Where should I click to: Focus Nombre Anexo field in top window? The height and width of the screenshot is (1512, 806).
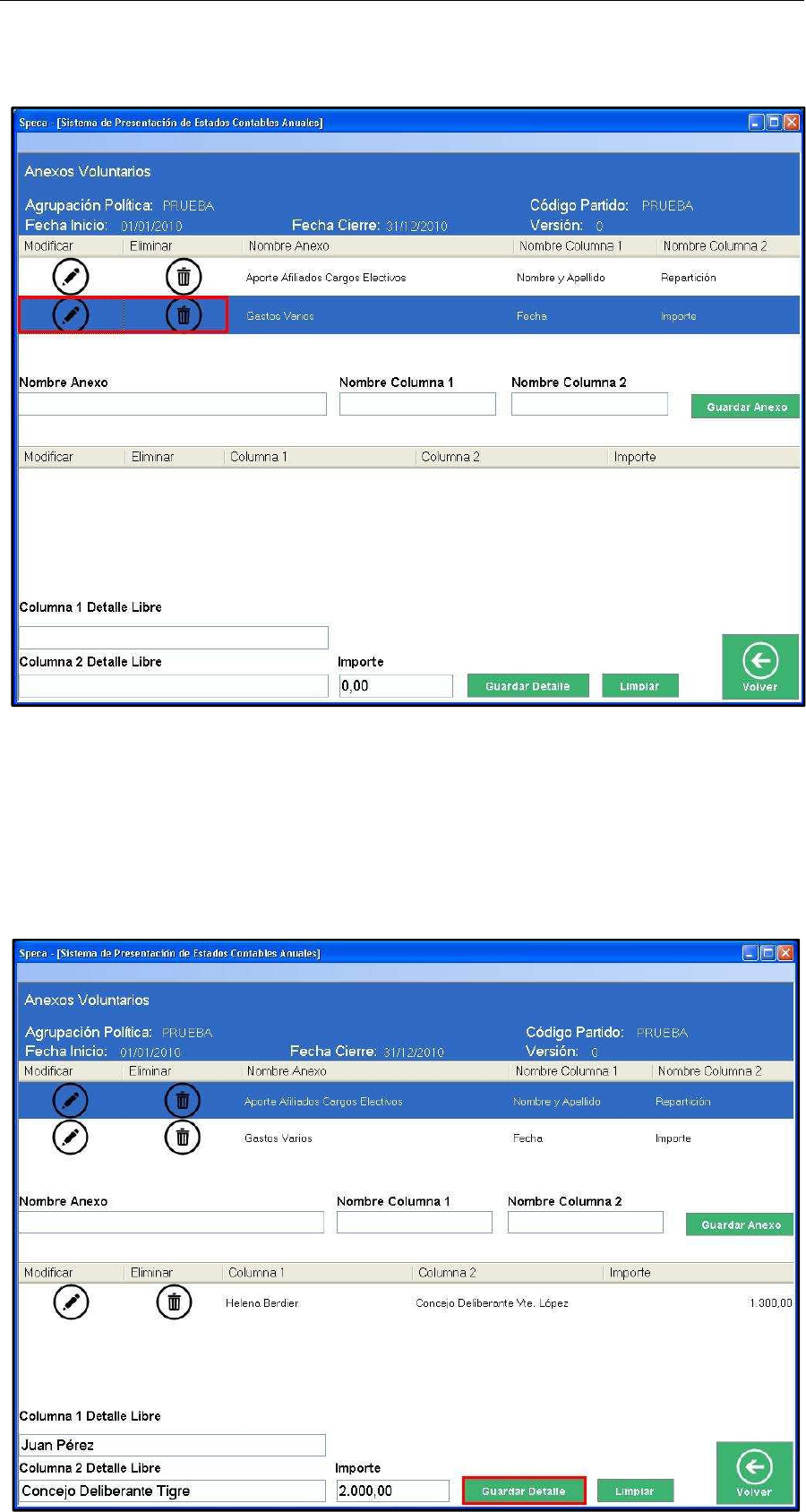(x=173, y=404)
